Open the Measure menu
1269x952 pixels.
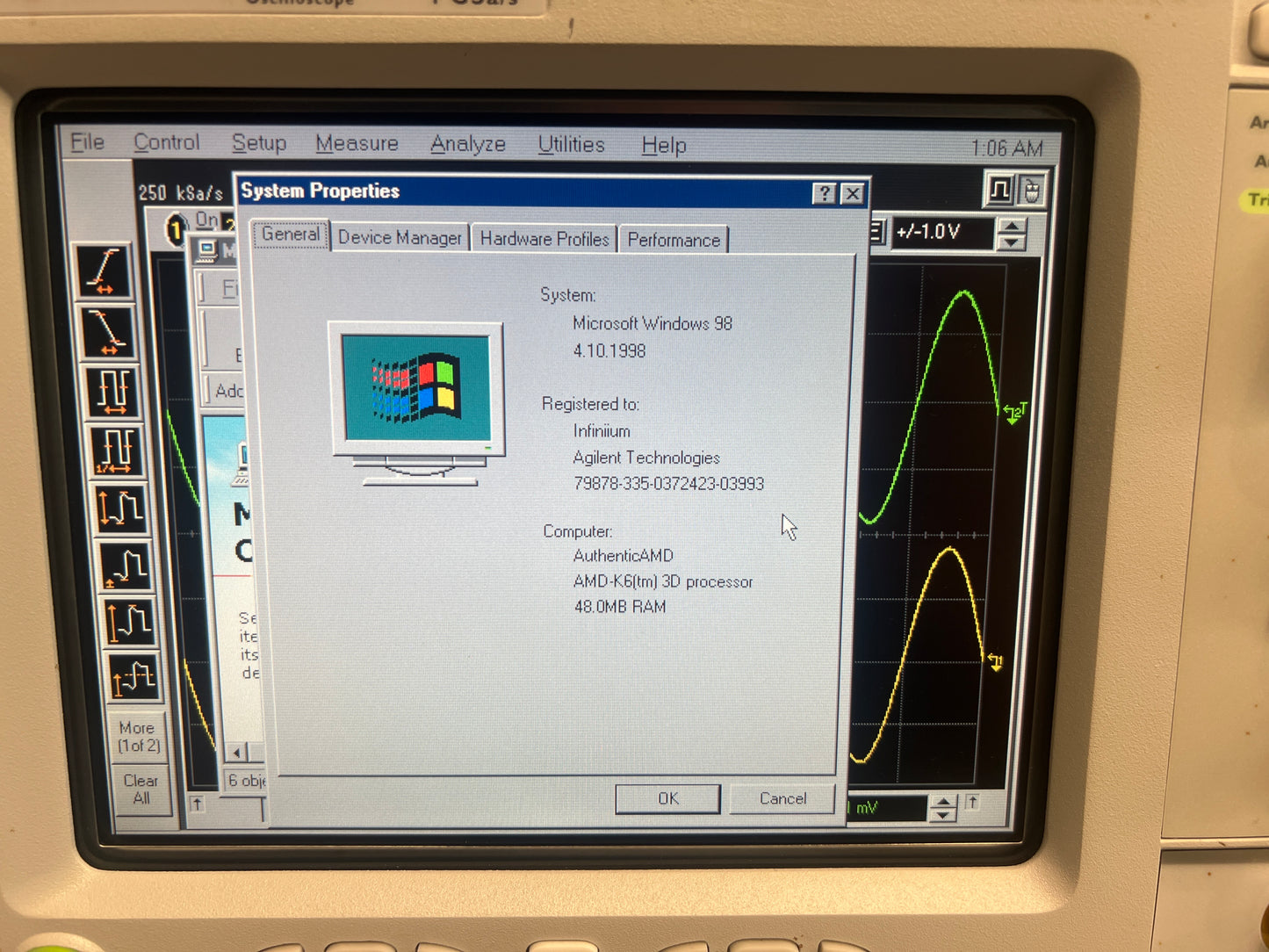(357, 144)
